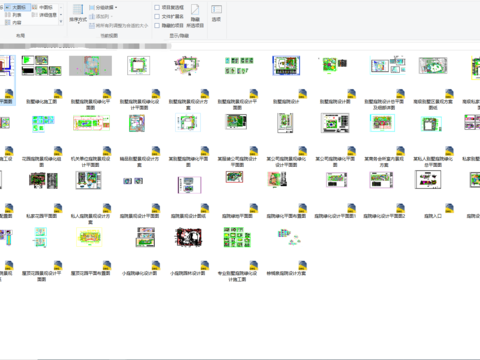Image resolution: width=480 pixels, height=360 pixels.
Task: Select the 小庭院园林设计图 file thumbnail
Action: [x=188, y=237]
